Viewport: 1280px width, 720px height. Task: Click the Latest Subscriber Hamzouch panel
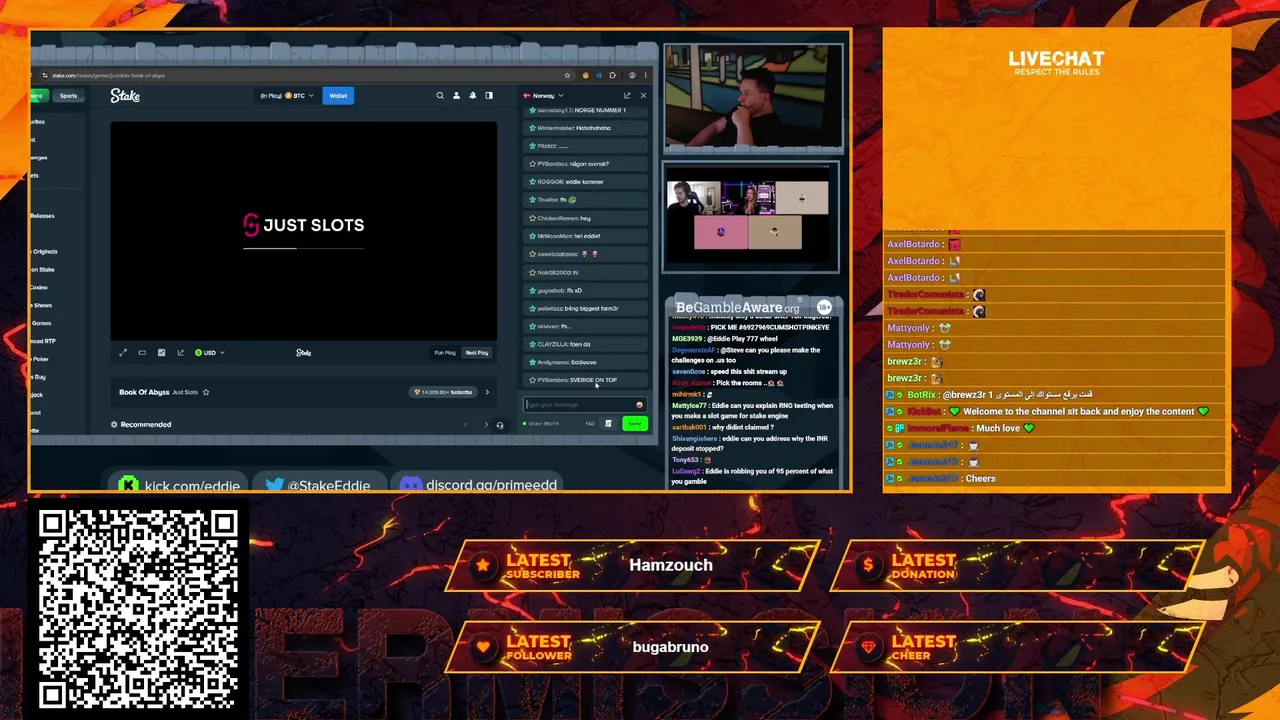(x=632, y=566)
